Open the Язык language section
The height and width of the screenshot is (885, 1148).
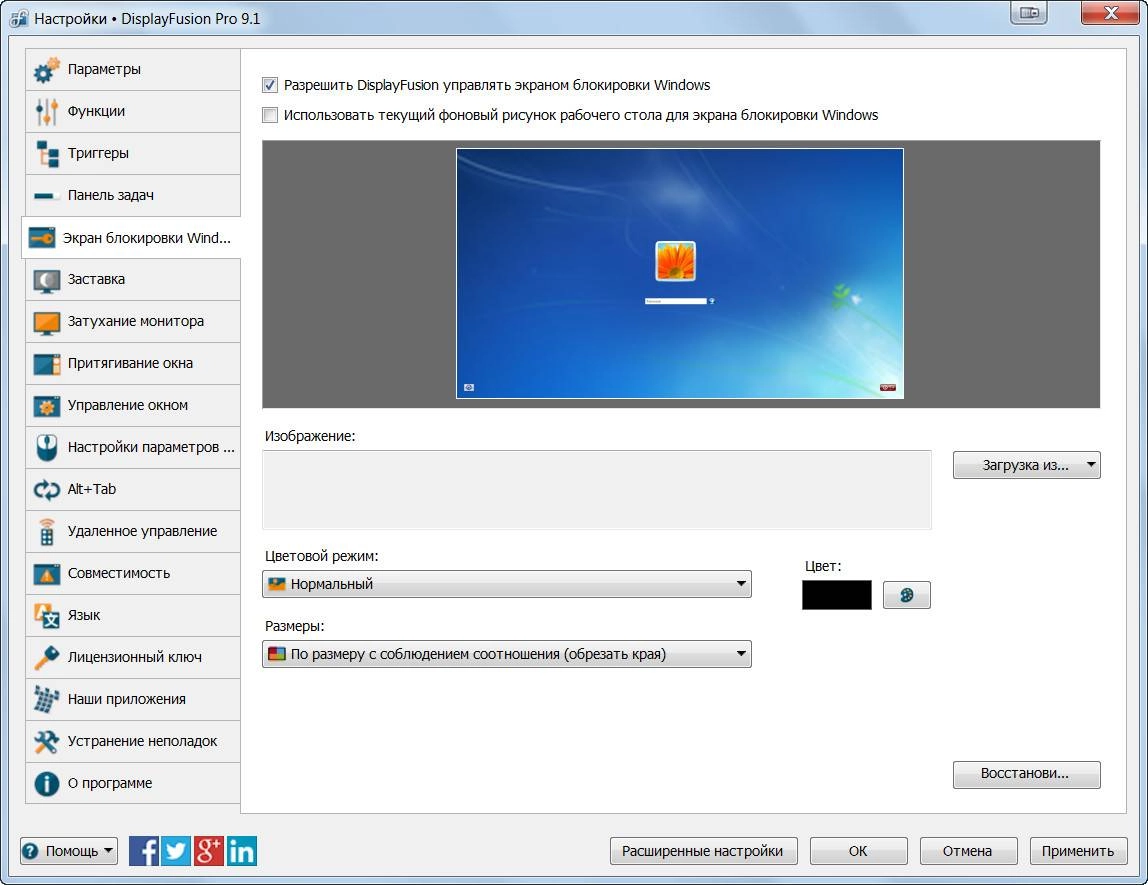(x=133, y=616)
